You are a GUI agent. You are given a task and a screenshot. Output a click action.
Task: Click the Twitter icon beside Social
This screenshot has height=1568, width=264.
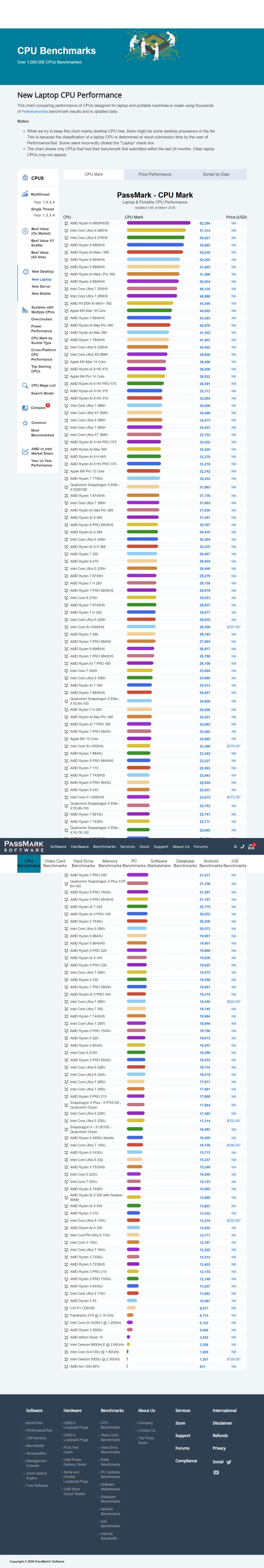coord(229,1462)
